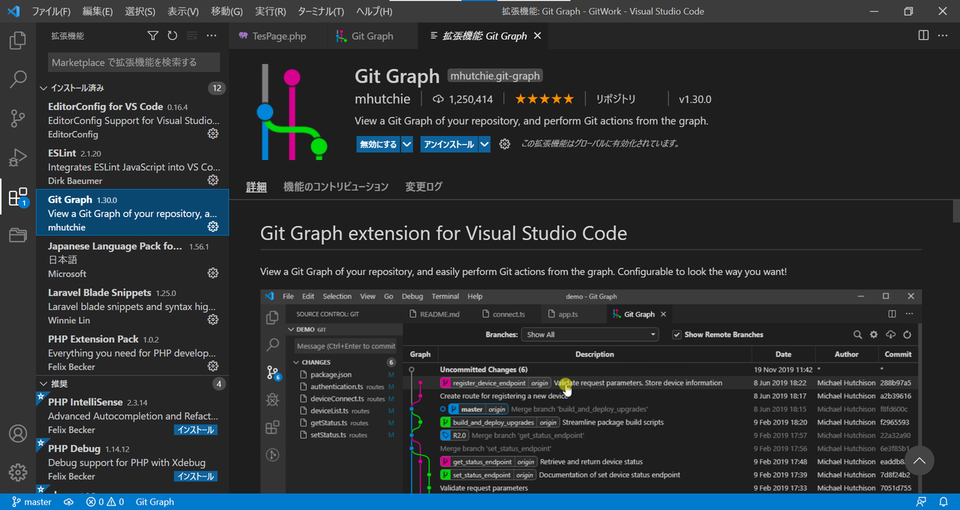Select the 変更ログ tab
960x510 pixels.
tap(424, 187)
